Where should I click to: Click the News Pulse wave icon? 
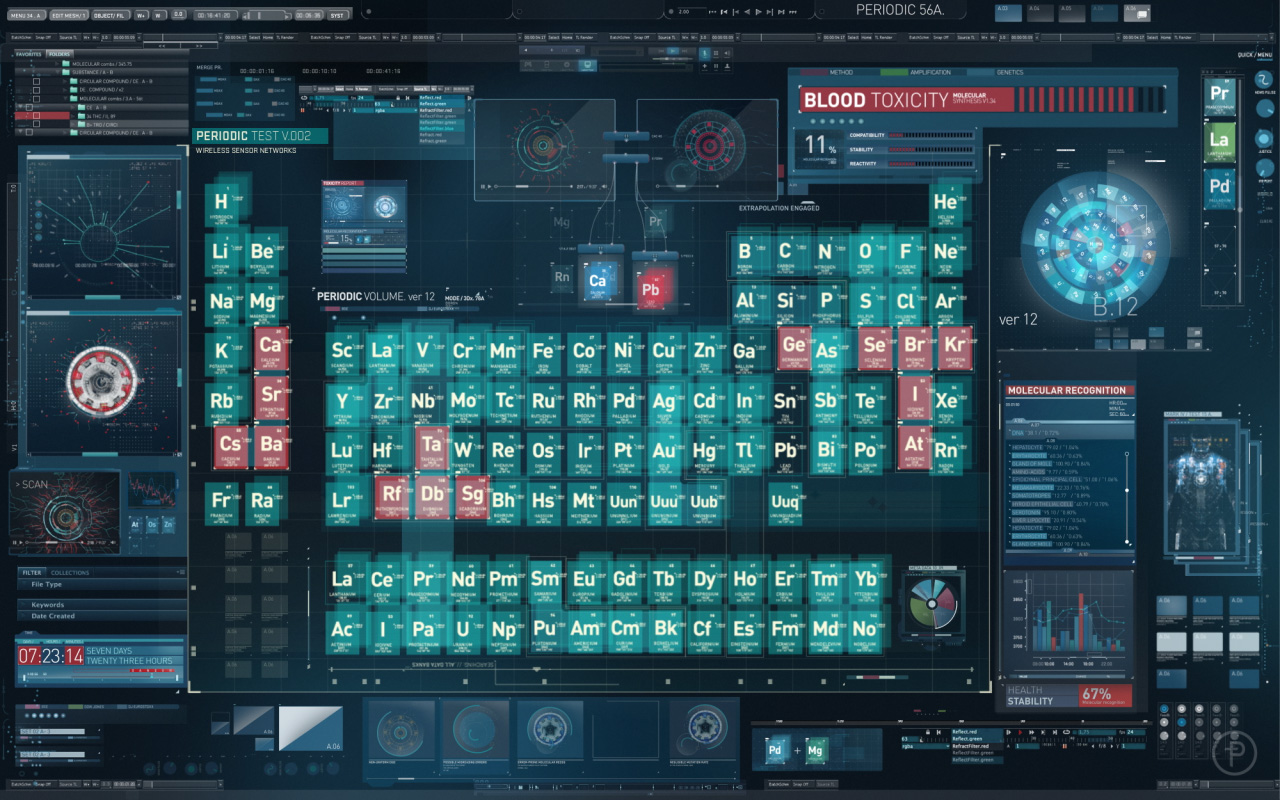tap(1264, 80)
